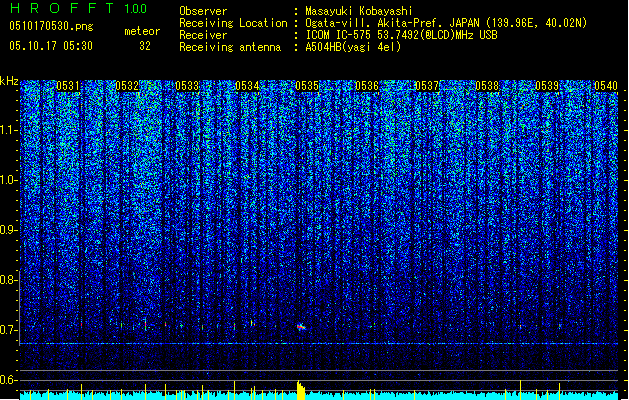This screenshot has width=629, height=400.
Task: Click the 0531 time marker
Action: point(68,86)
